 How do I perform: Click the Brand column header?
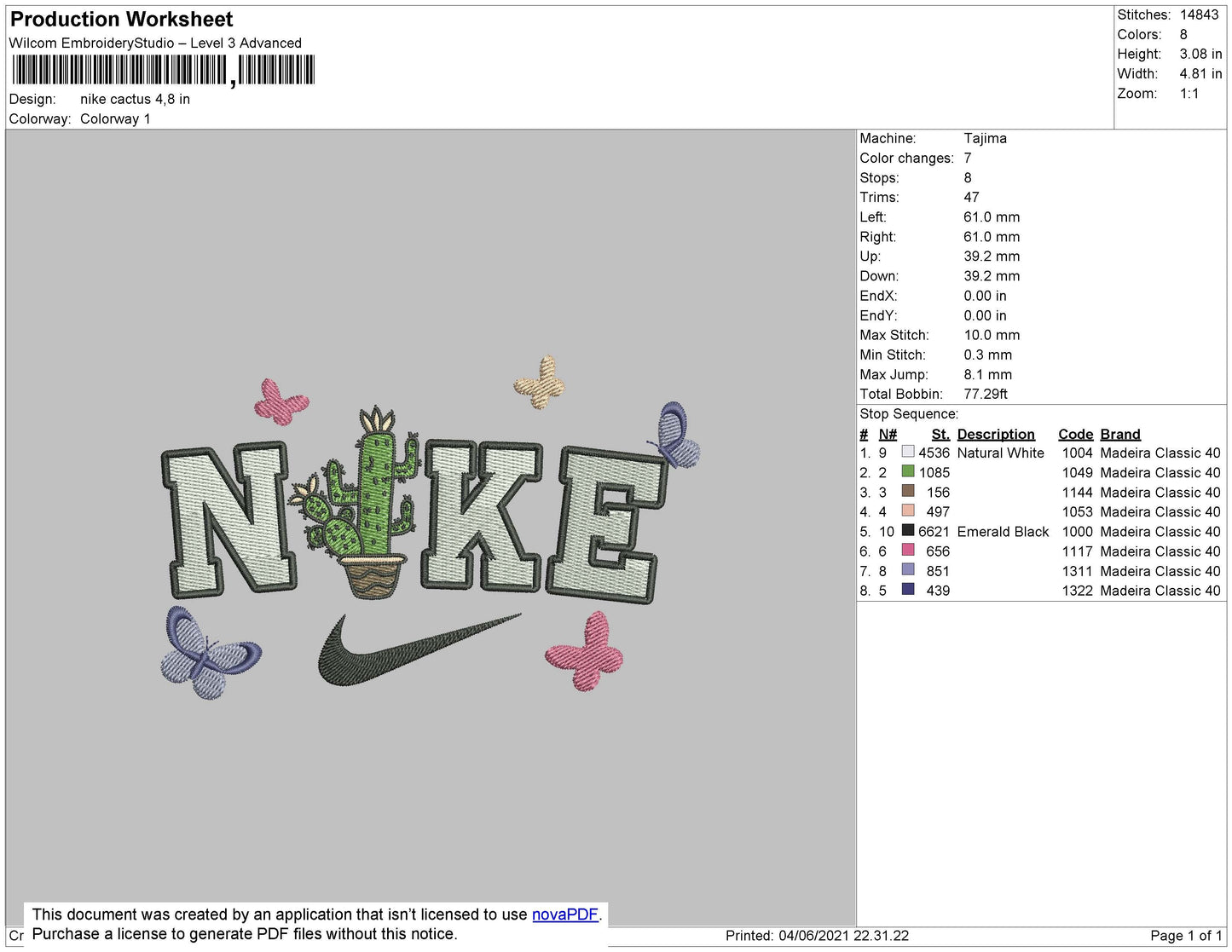click(x=1120, y=434)
